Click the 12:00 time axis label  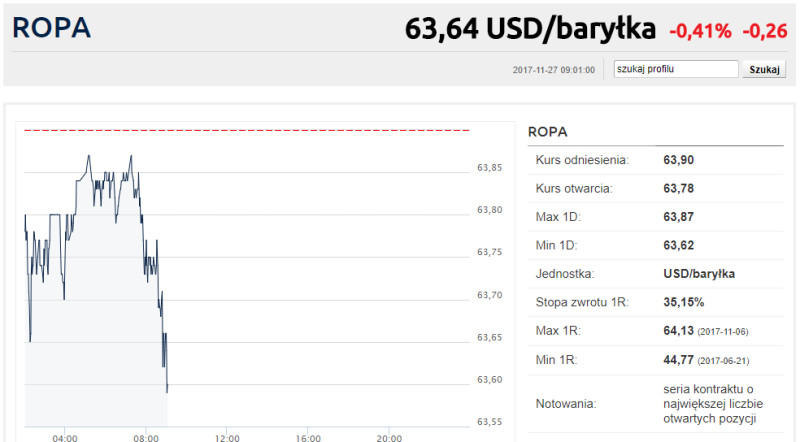click(227, 438)
